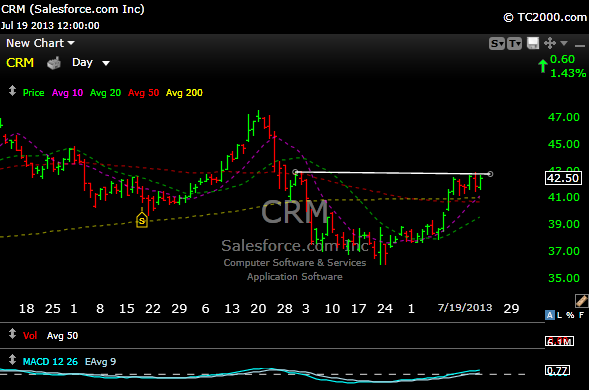
Task: Click the volume value box beside Vol pane
Action: [x=559, y=341]
